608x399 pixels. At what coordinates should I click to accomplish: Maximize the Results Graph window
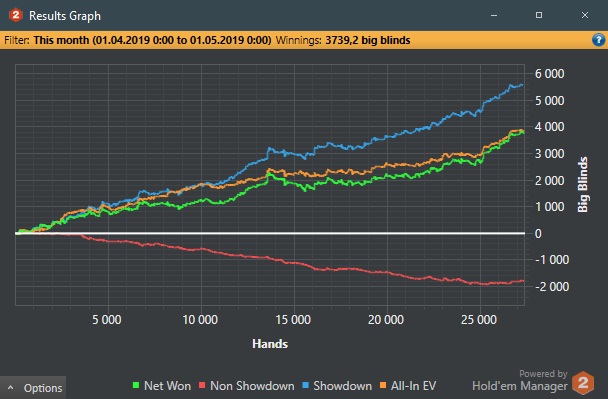[x=539, y=15]
